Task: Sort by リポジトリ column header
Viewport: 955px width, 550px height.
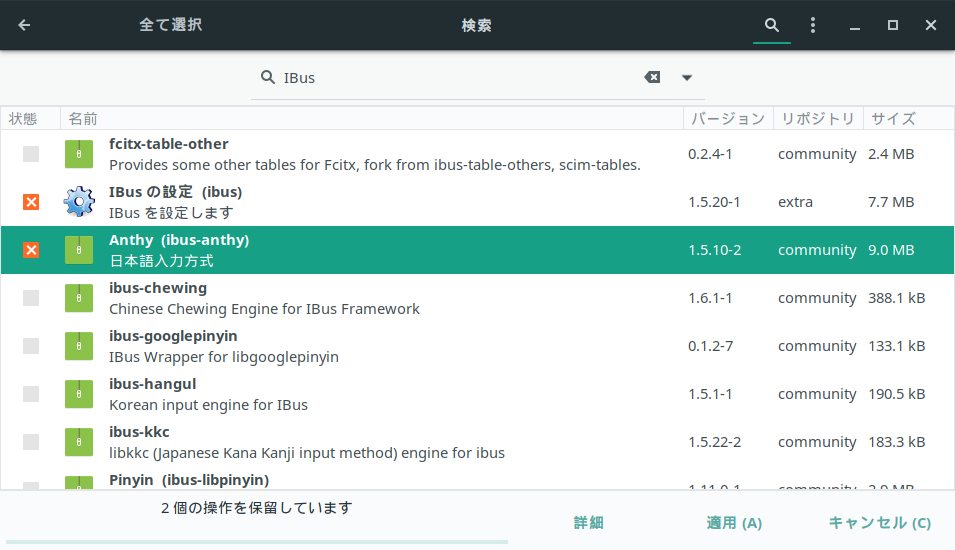Action: [818, 118]
